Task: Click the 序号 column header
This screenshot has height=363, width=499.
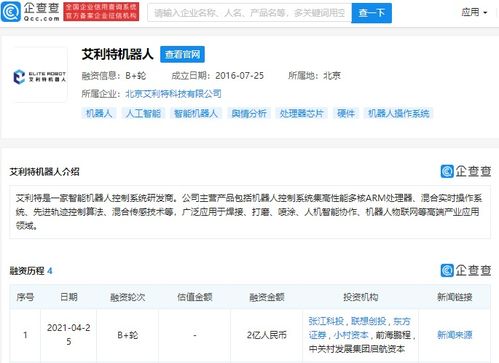Action: 25,297
